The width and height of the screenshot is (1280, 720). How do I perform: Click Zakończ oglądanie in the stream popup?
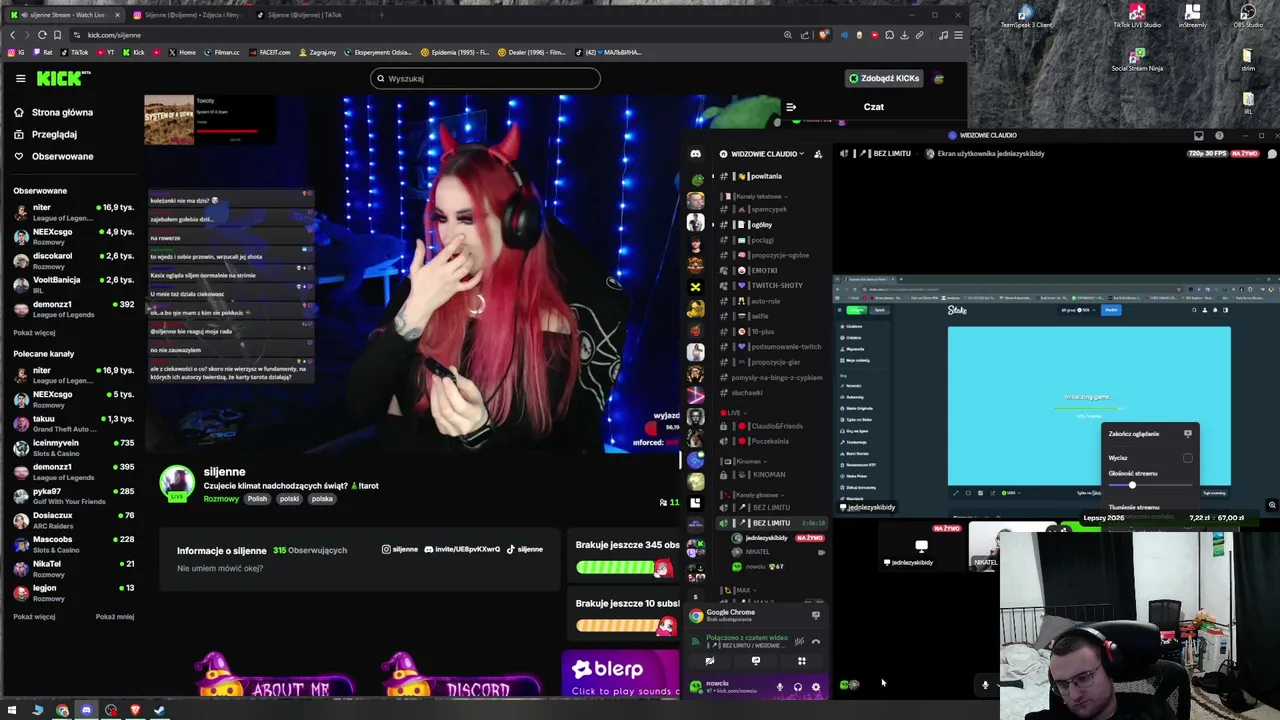pos(1150,434)
